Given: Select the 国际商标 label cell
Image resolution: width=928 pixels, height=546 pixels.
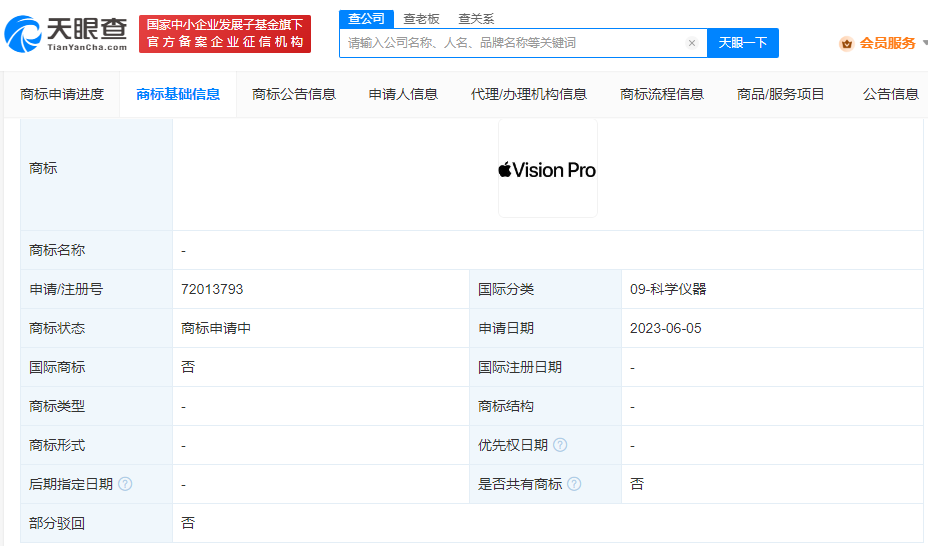Looking at the screenshot, I should (96, 367).
